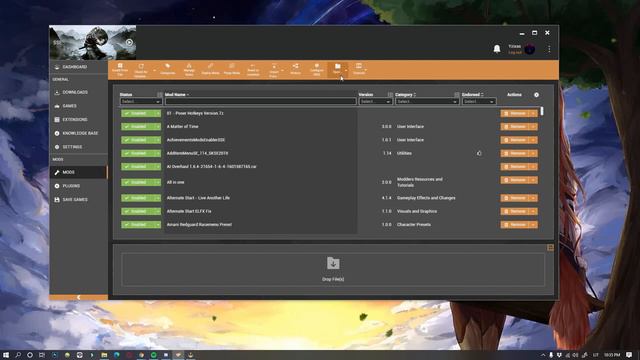The height and width of the screenshot is (360, 640).
Task: Toggle Enabled for Power Hotkeys mod
Action: 141,113
